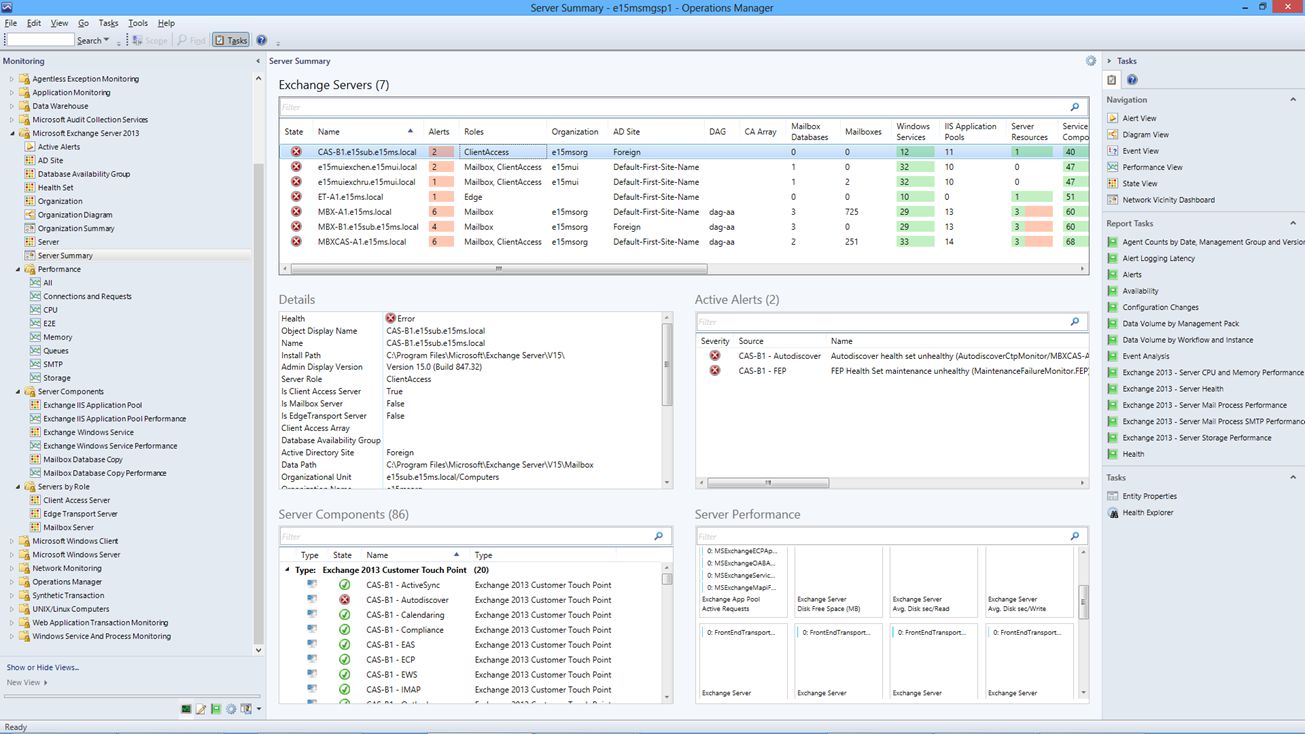The height and width of the screenshot is (734, 1305).
Task: Run Configuration Changes report
Action: 1160,307
